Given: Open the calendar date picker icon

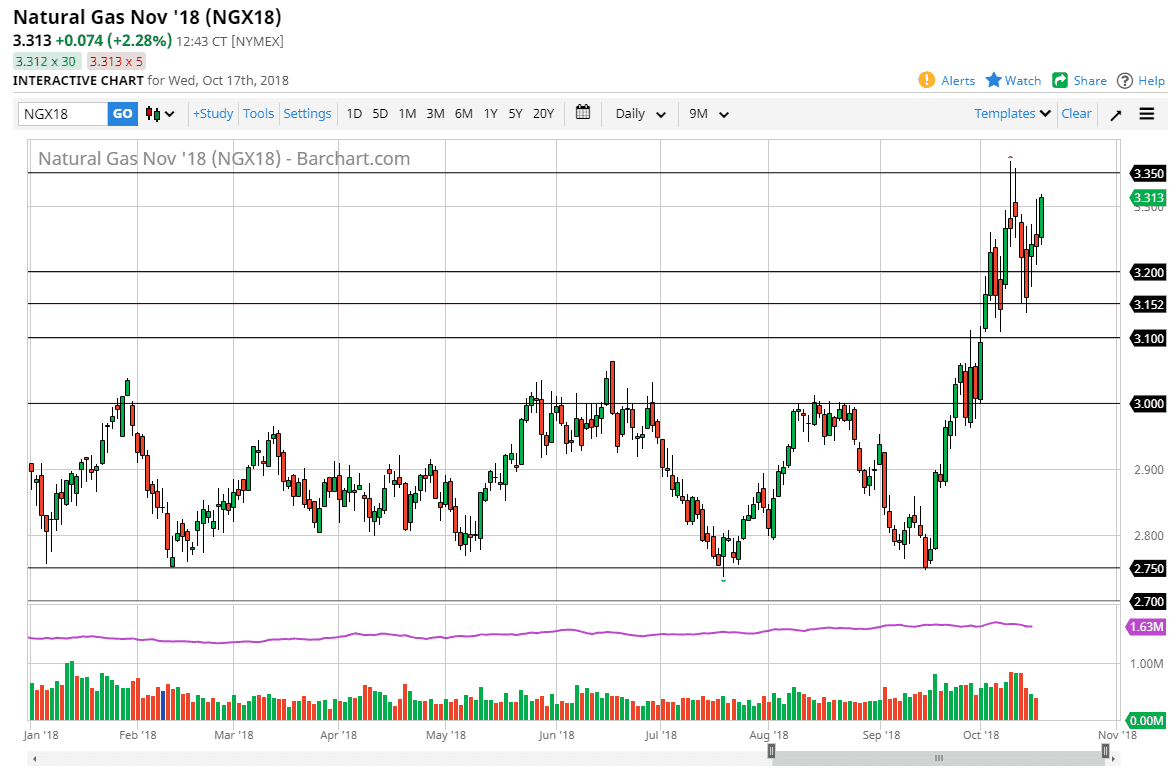Looking at the screenshot, I should click(x=583, y=113).
